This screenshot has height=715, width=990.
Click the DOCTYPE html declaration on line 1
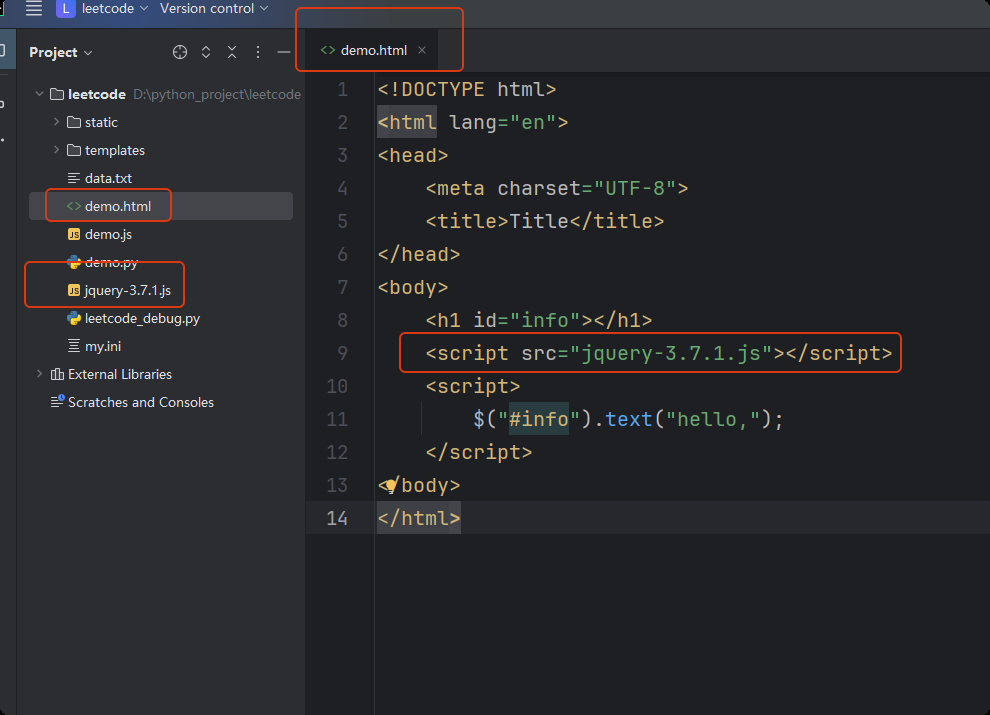[467, 89]
